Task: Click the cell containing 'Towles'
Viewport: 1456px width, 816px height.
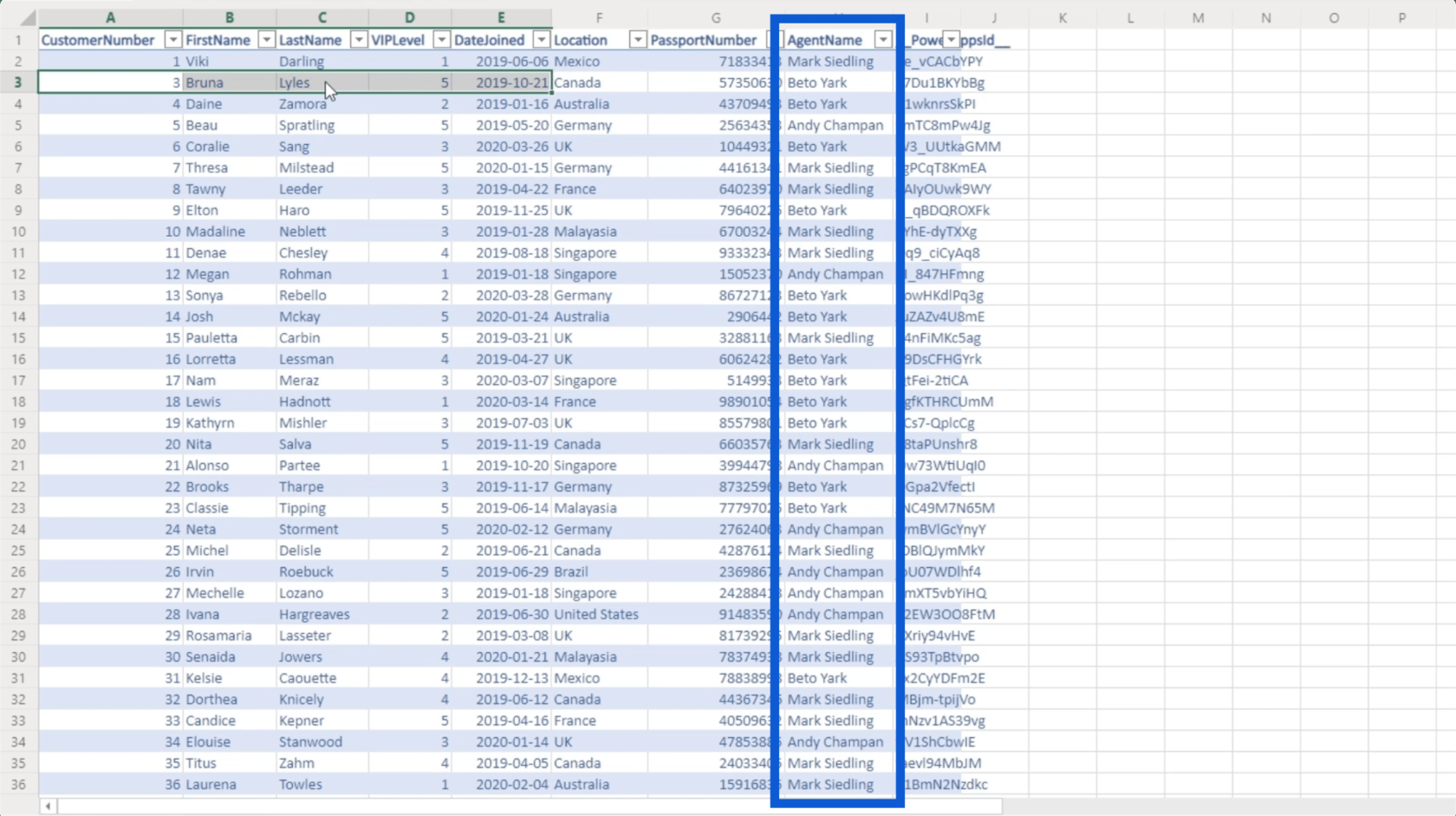Action: (322, 784)
